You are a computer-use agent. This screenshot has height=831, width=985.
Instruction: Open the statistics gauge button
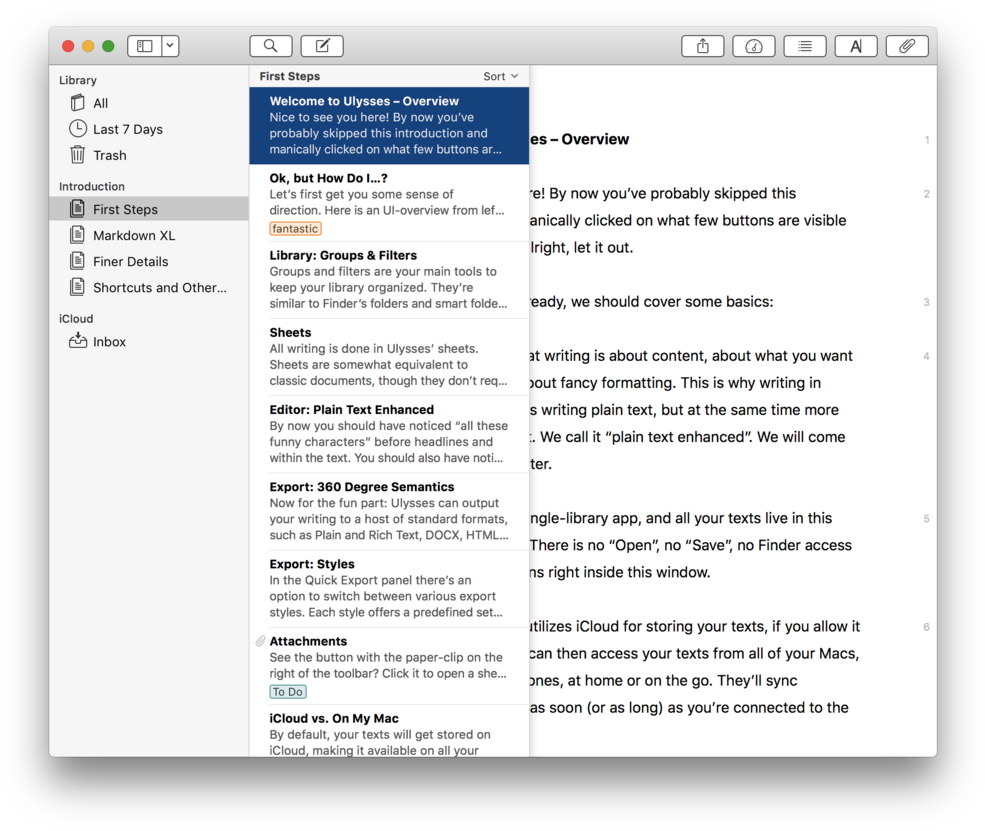754,46
